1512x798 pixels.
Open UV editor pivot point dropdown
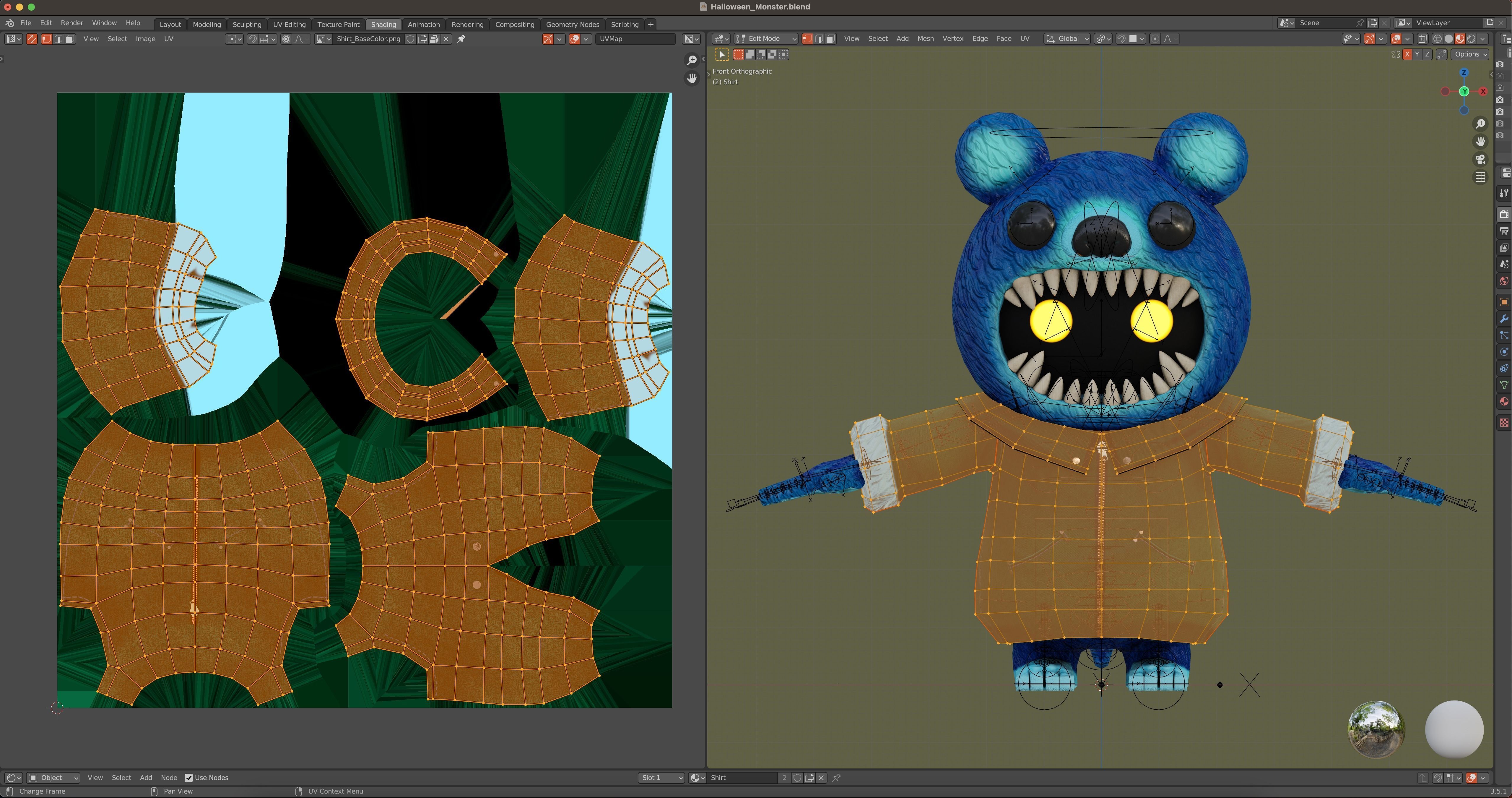tap(234, 39)
